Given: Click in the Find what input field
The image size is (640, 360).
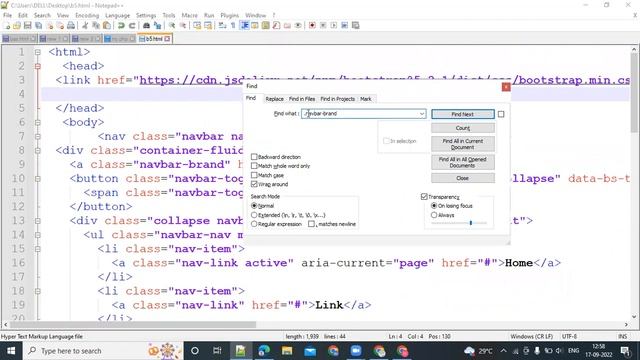Looking at the screenshot, I should (x=363, y=114).
